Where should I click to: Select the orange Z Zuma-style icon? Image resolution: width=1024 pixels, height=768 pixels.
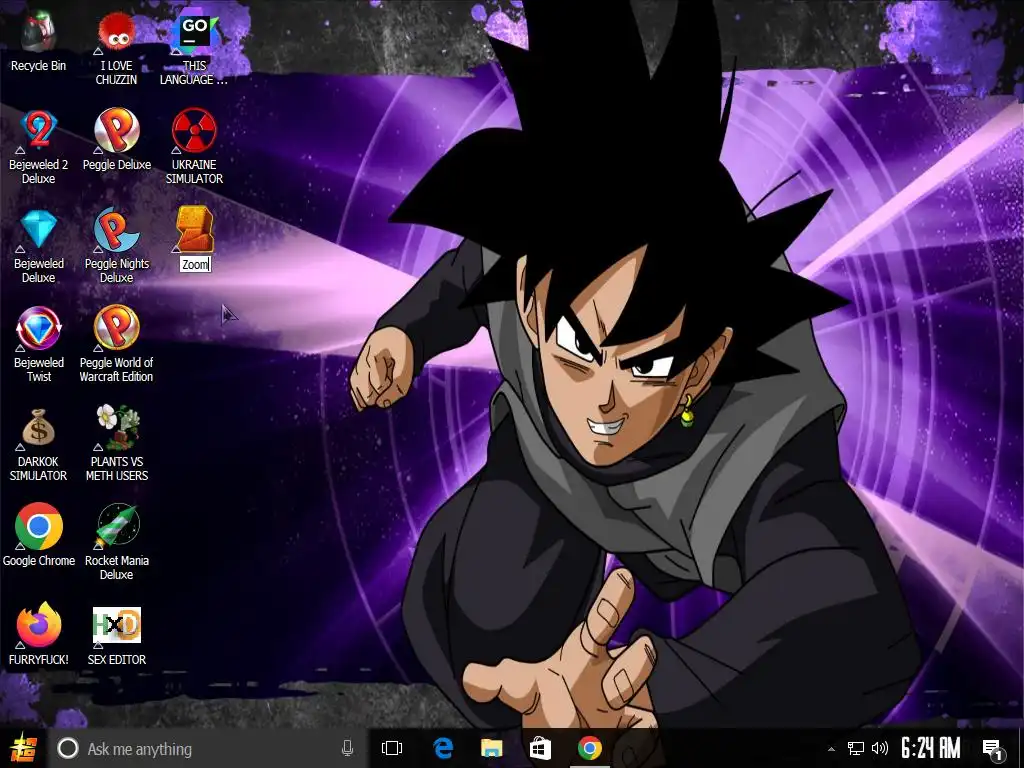195,230
